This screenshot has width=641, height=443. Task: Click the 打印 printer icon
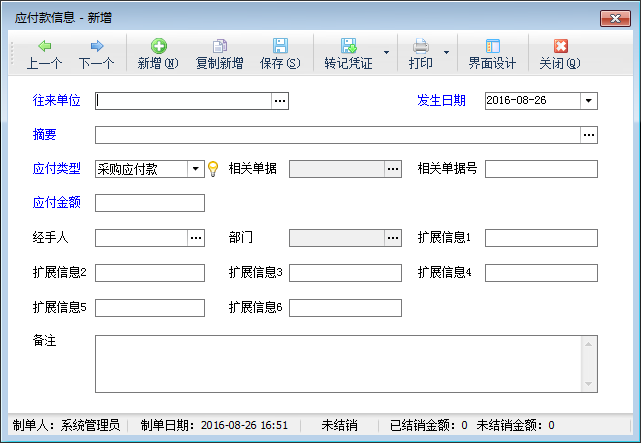[421, 53]
